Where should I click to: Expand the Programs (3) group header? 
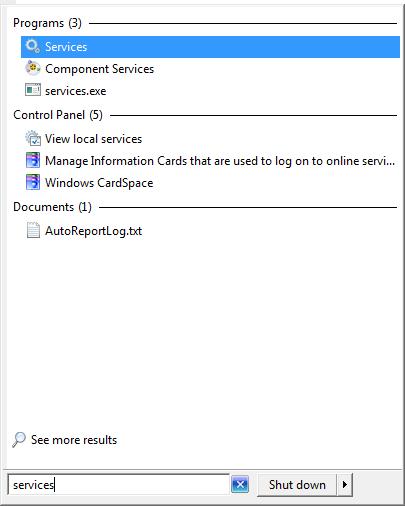click(47, 23)
